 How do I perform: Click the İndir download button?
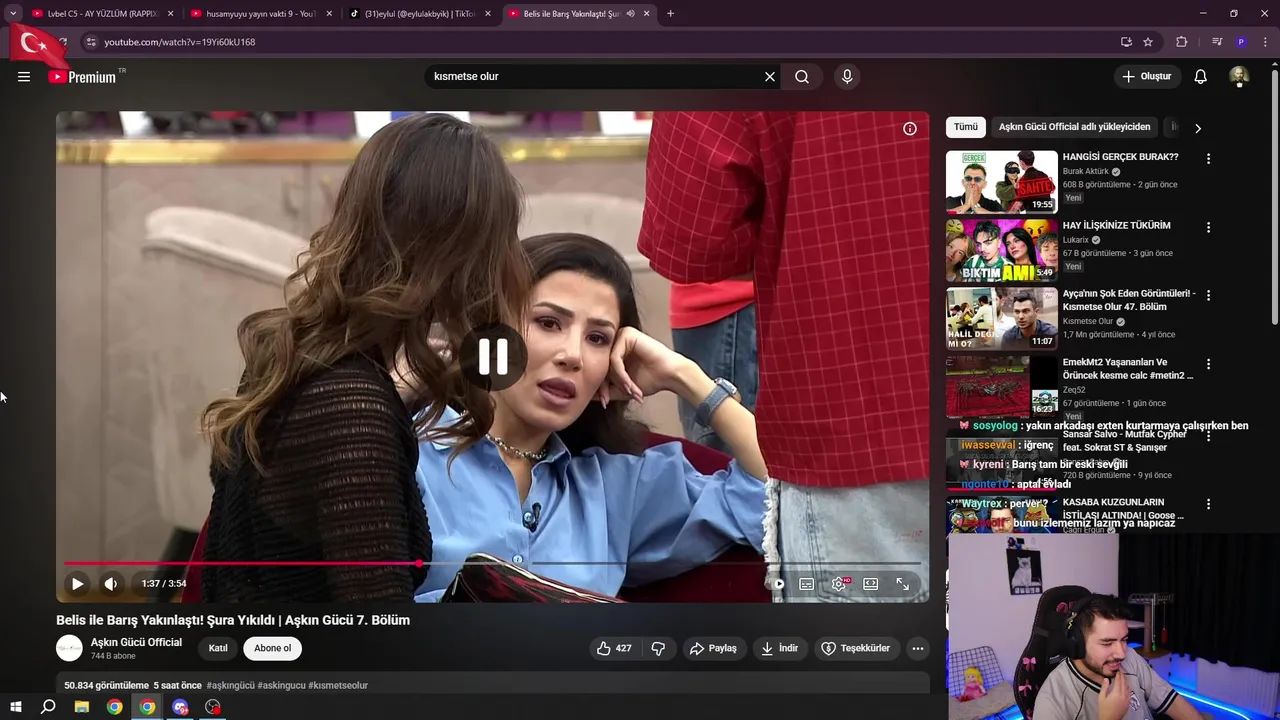coord(779,648)
